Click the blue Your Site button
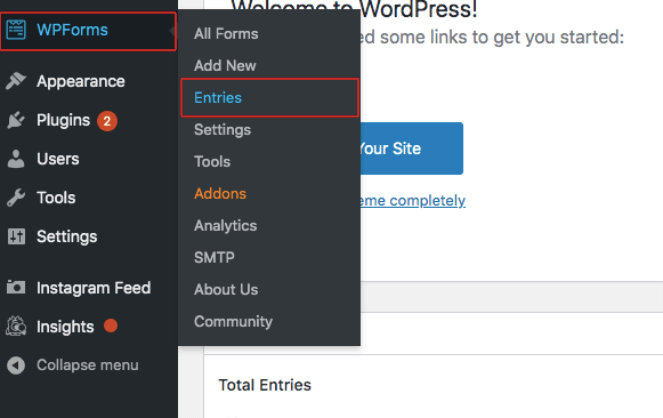The width and height of the screenshot is (663, 418). click(411, 148)
